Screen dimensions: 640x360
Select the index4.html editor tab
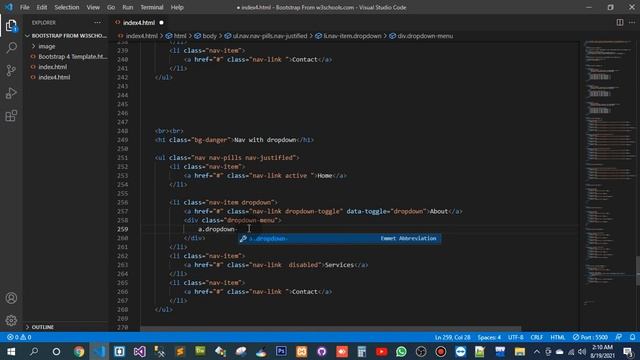tap(139, 22)
